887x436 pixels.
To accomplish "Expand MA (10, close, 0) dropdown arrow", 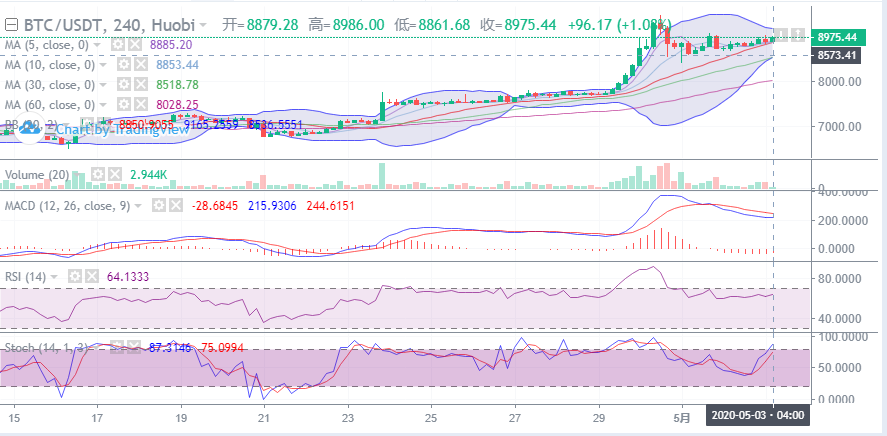I will [x=104, y=64].
